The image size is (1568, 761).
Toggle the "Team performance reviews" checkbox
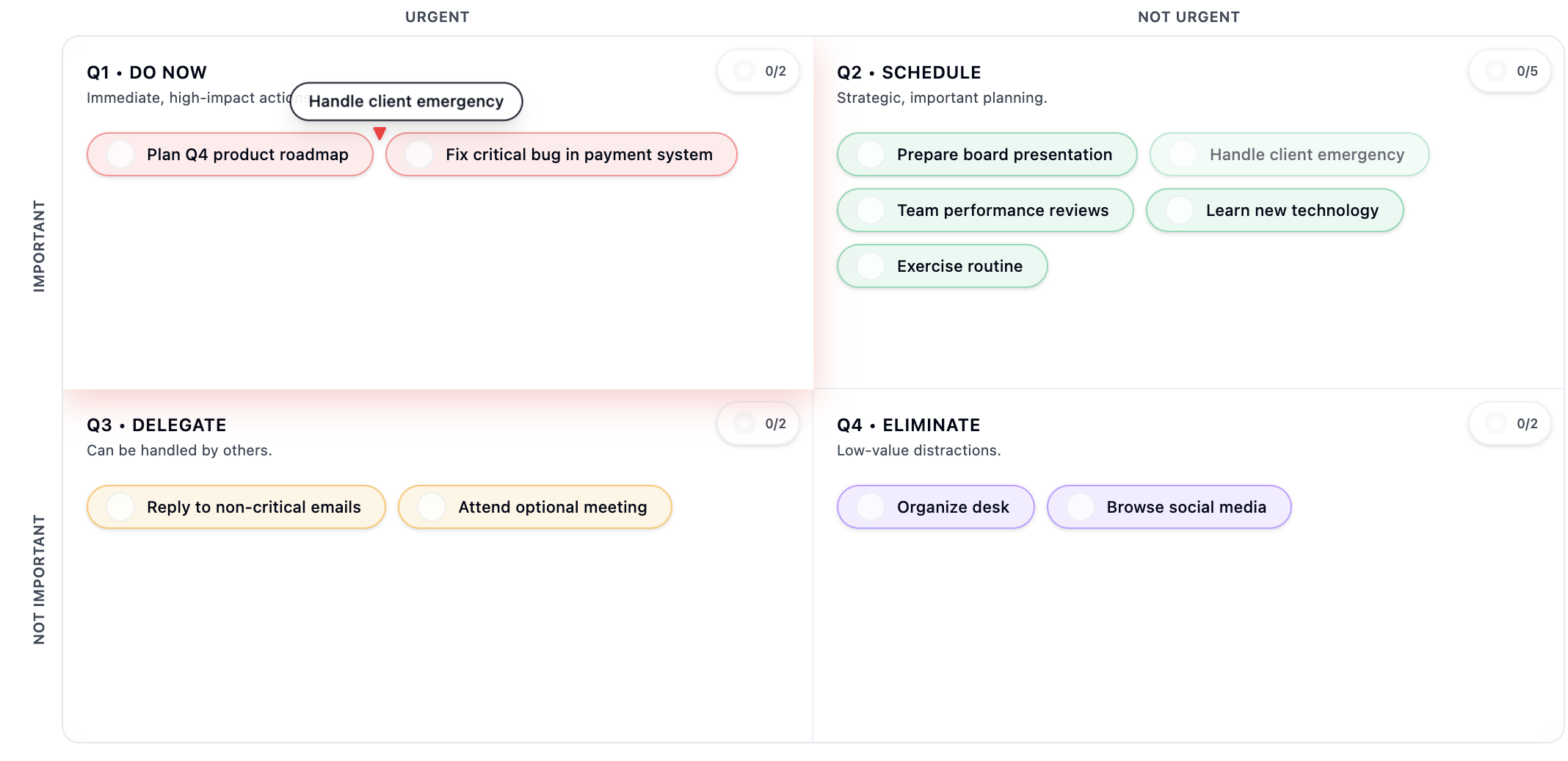871,210
